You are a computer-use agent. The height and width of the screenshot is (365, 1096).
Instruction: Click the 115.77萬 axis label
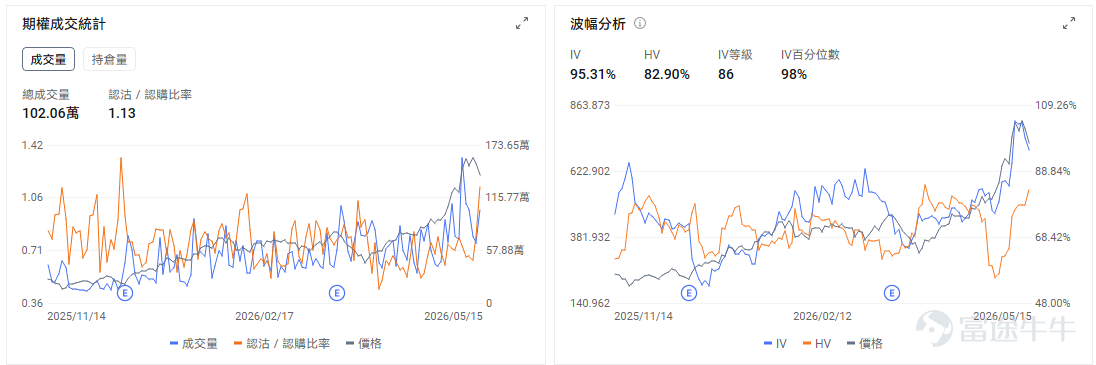pos(507,197)
